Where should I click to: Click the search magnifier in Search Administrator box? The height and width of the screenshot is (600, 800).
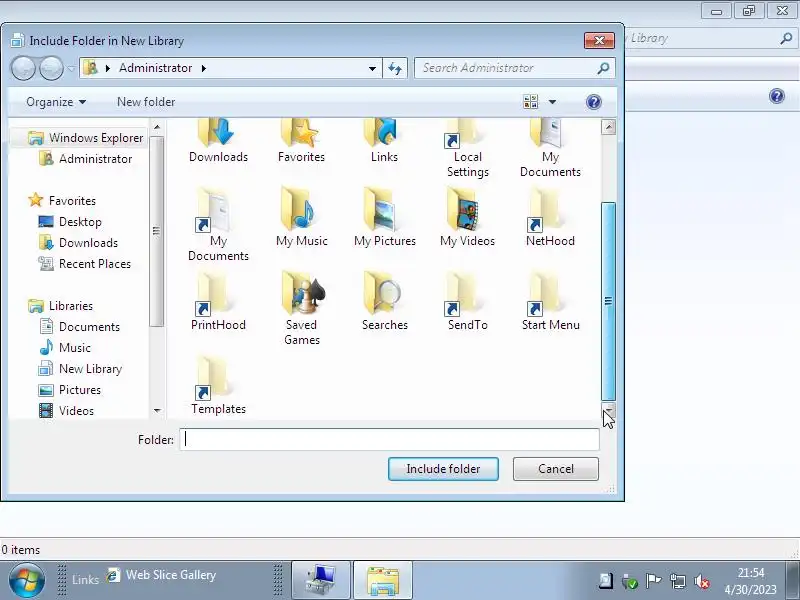[603, 68]
